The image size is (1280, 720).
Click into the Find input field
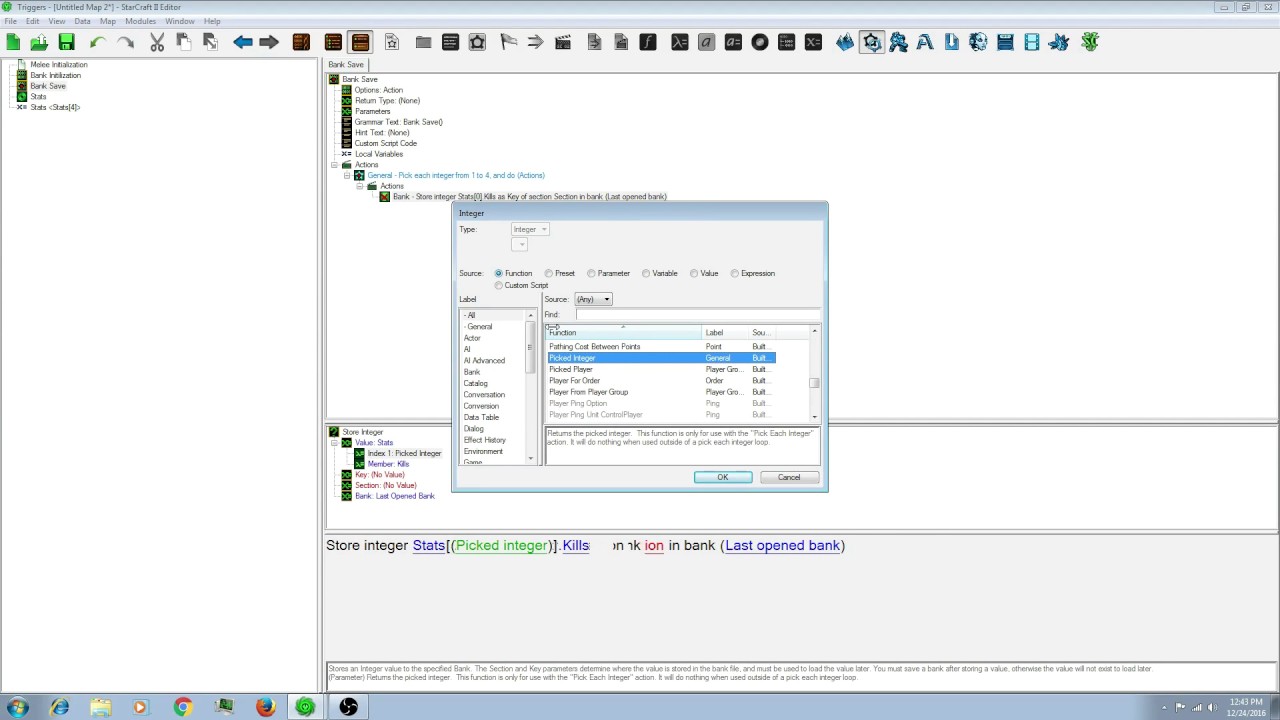[697, 315]
